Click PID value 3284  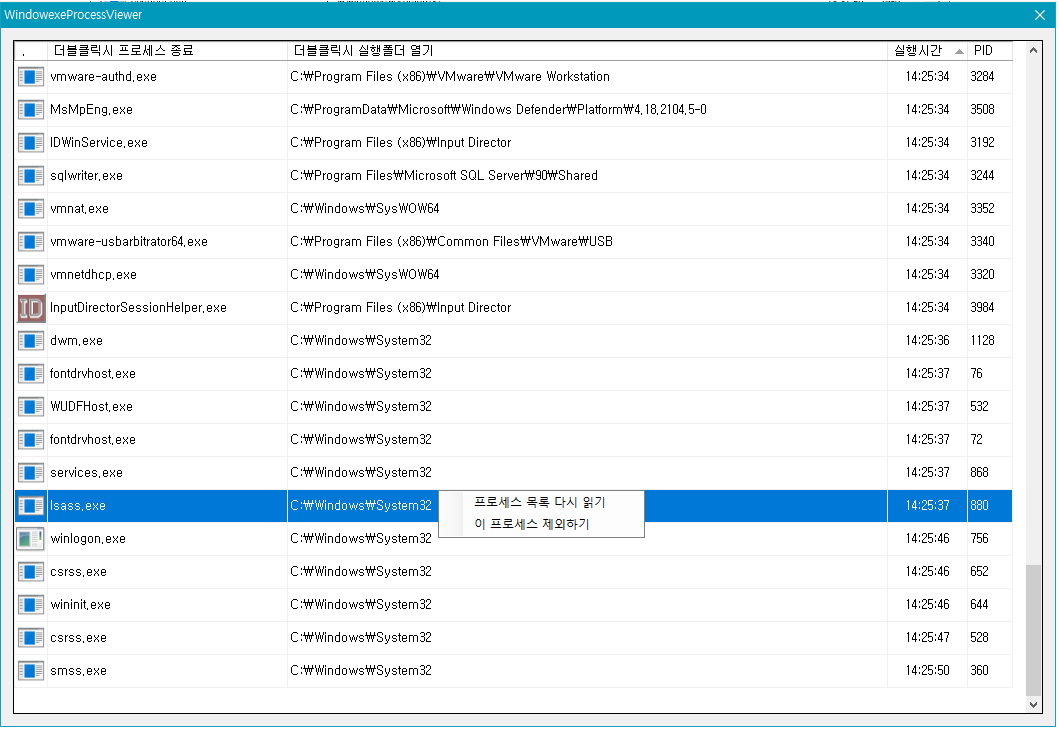point(982,77)
